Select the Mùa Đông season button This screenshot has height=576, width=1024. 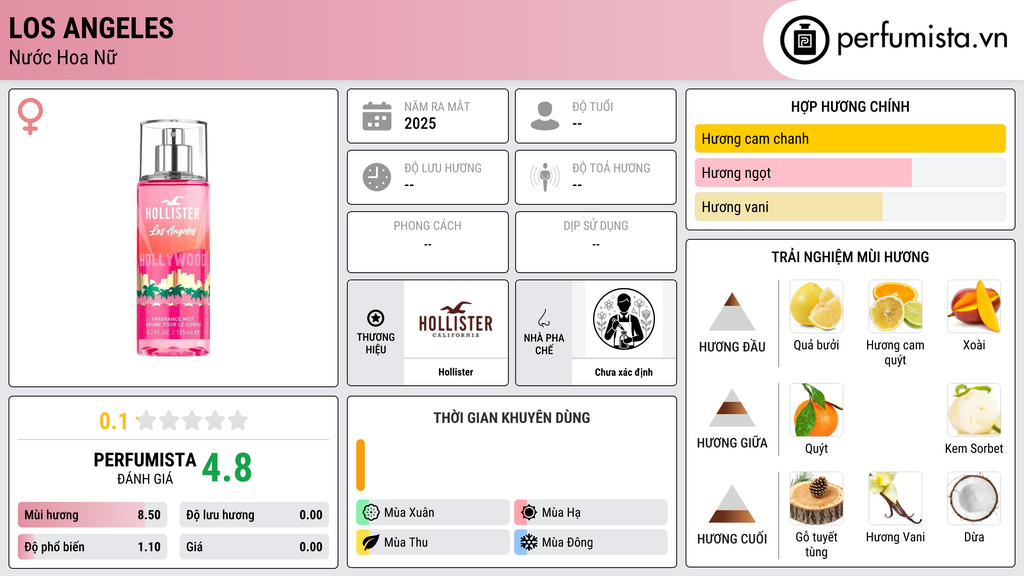[591, 542]
